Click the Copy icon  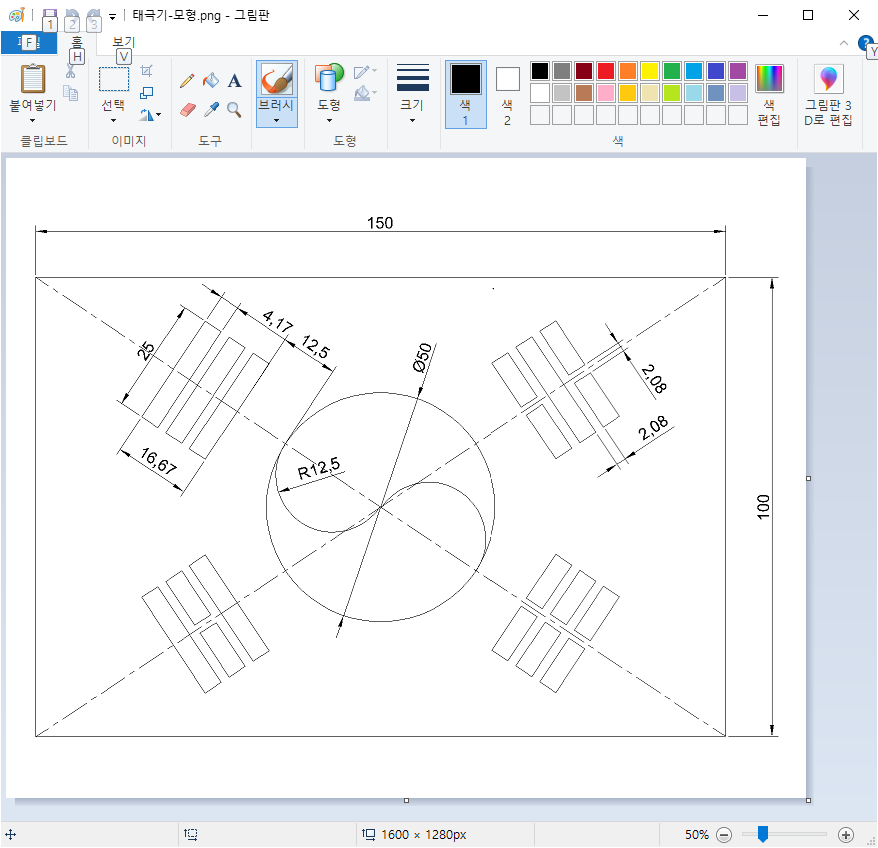[x=71, y=92]
